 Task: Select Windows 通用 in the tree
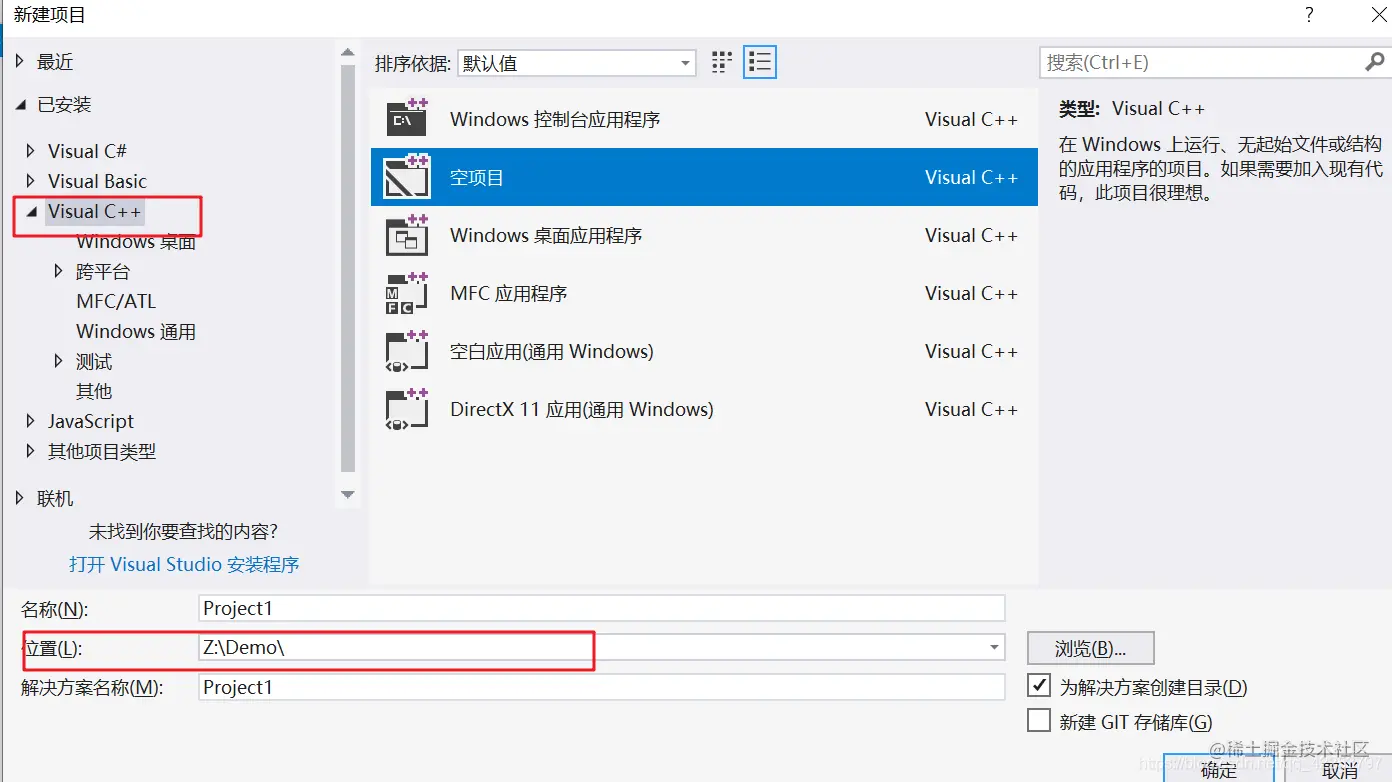(x=136, y=331)
